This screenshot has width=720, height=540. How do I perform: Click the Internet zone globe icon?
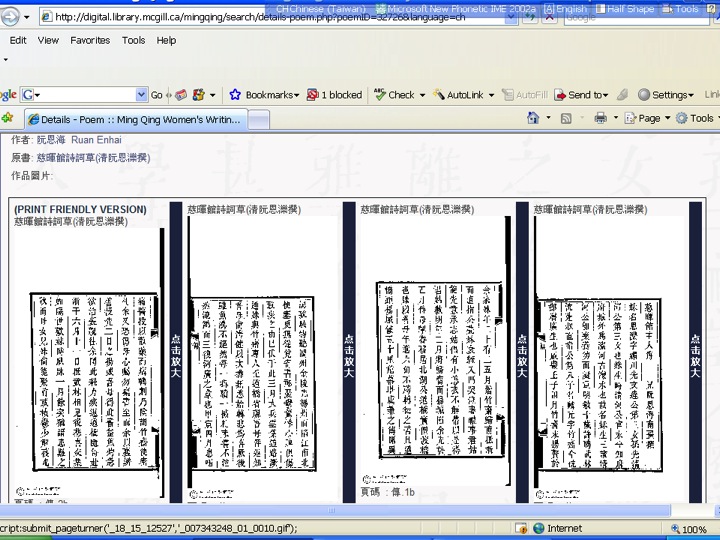[x=539, y=529]
